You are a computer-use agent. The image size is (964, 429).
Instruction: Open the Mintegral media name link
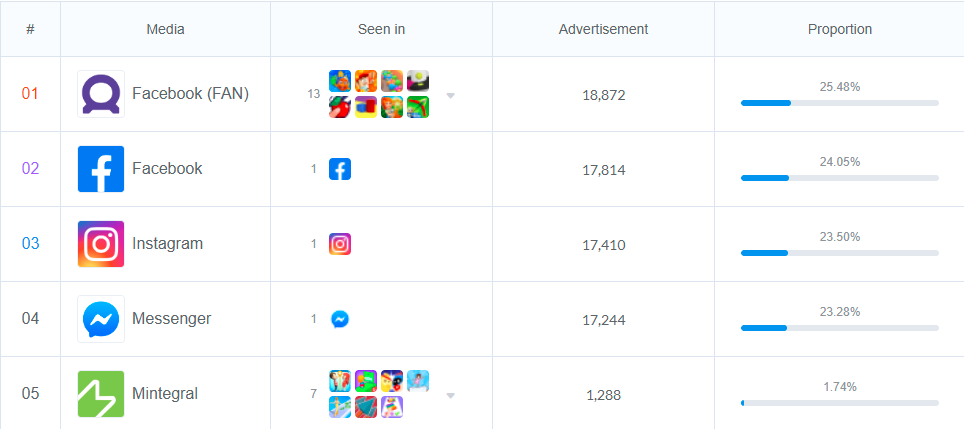click(165, 394)
